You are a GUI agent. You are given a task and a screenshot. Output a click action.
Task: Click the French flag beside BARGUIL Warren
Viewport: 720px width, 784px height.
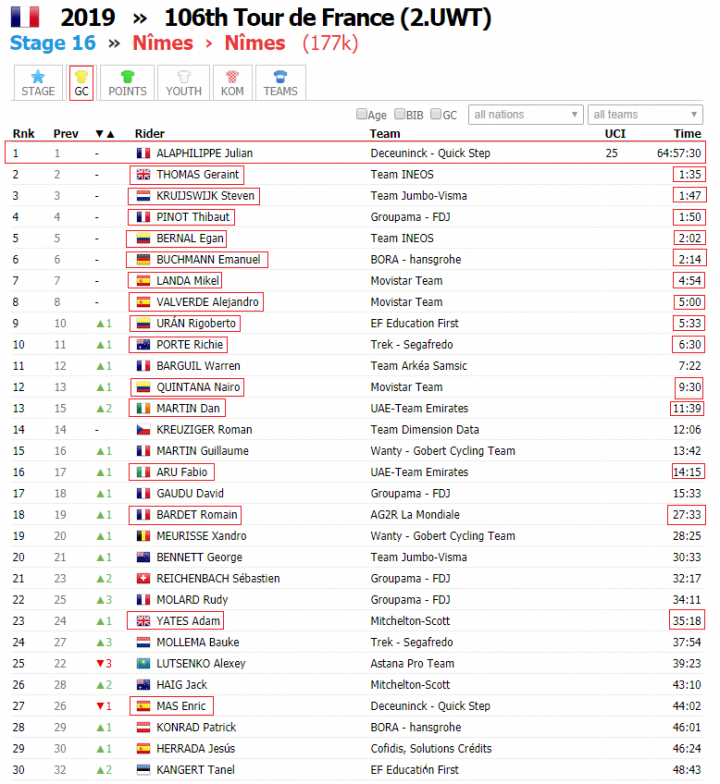point(144,366)
